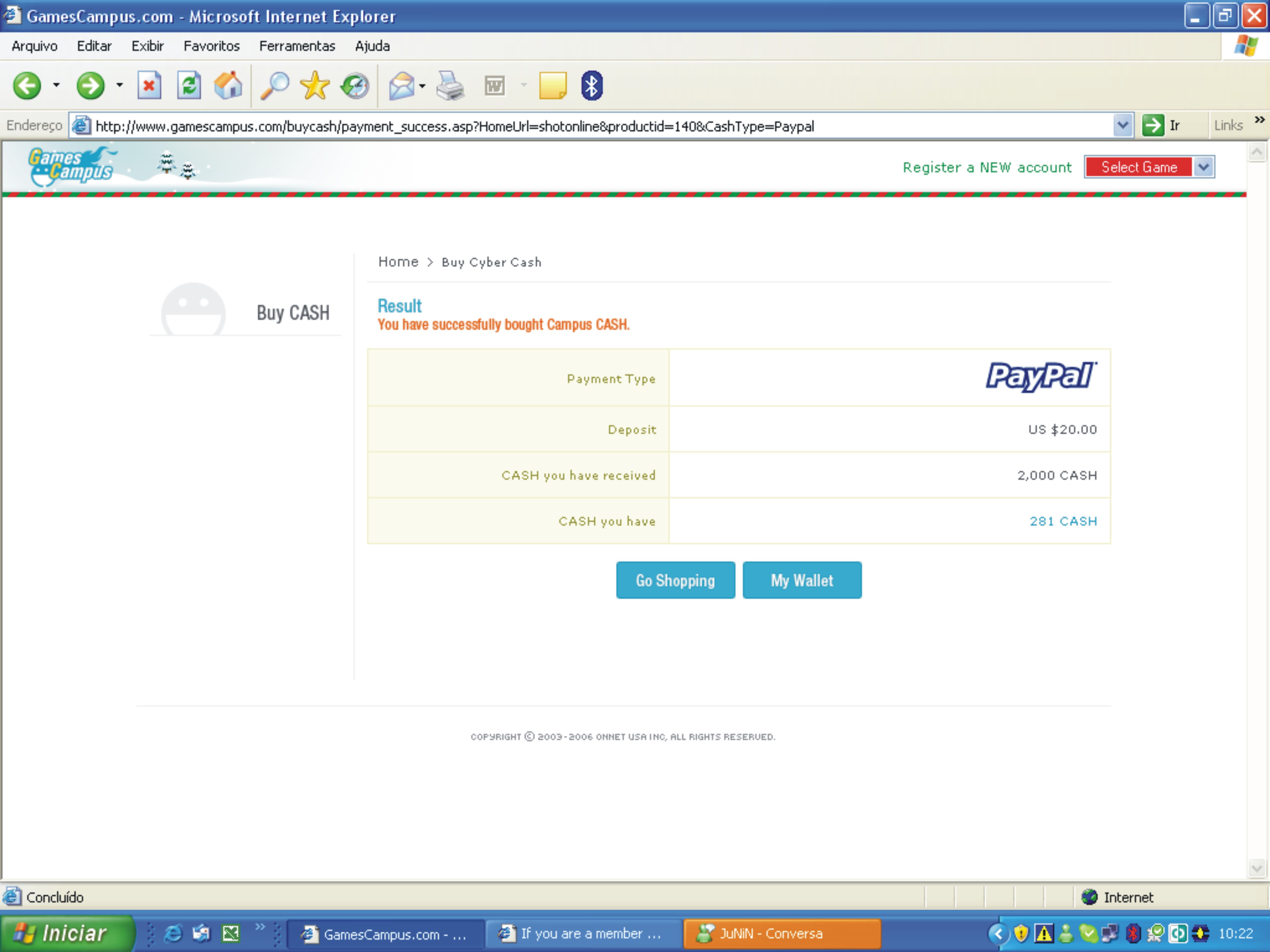This screenshot has height=952, width=1270.
Task: Click the Stop loading page icon
Action: [149, 86]
